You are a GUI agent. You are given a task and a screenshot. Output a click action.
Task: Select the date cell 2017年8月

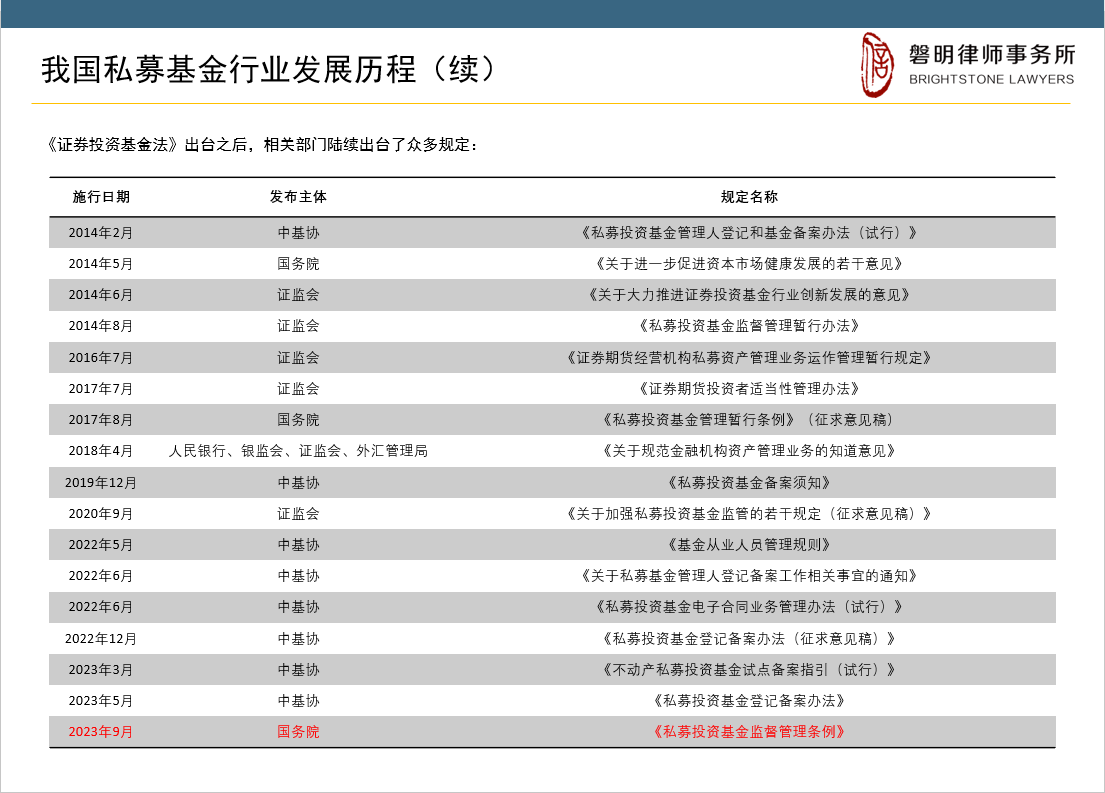tap(101, 419)
